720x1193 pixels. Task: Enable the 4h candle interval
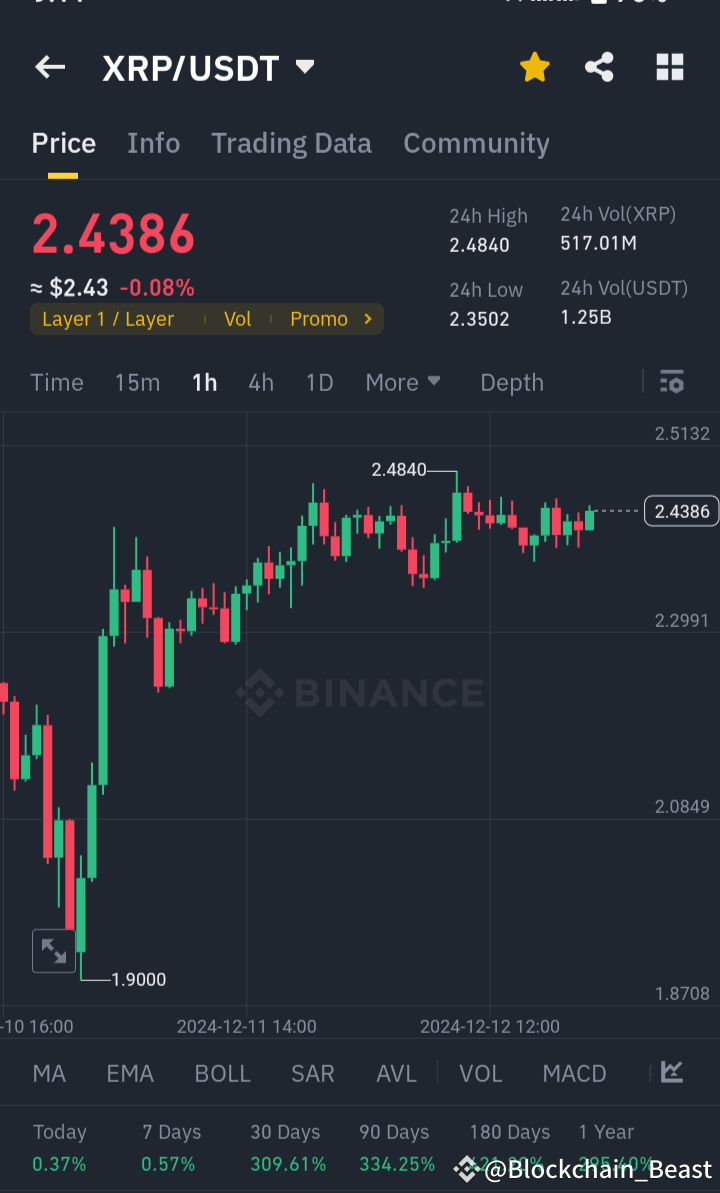[260, 382]
